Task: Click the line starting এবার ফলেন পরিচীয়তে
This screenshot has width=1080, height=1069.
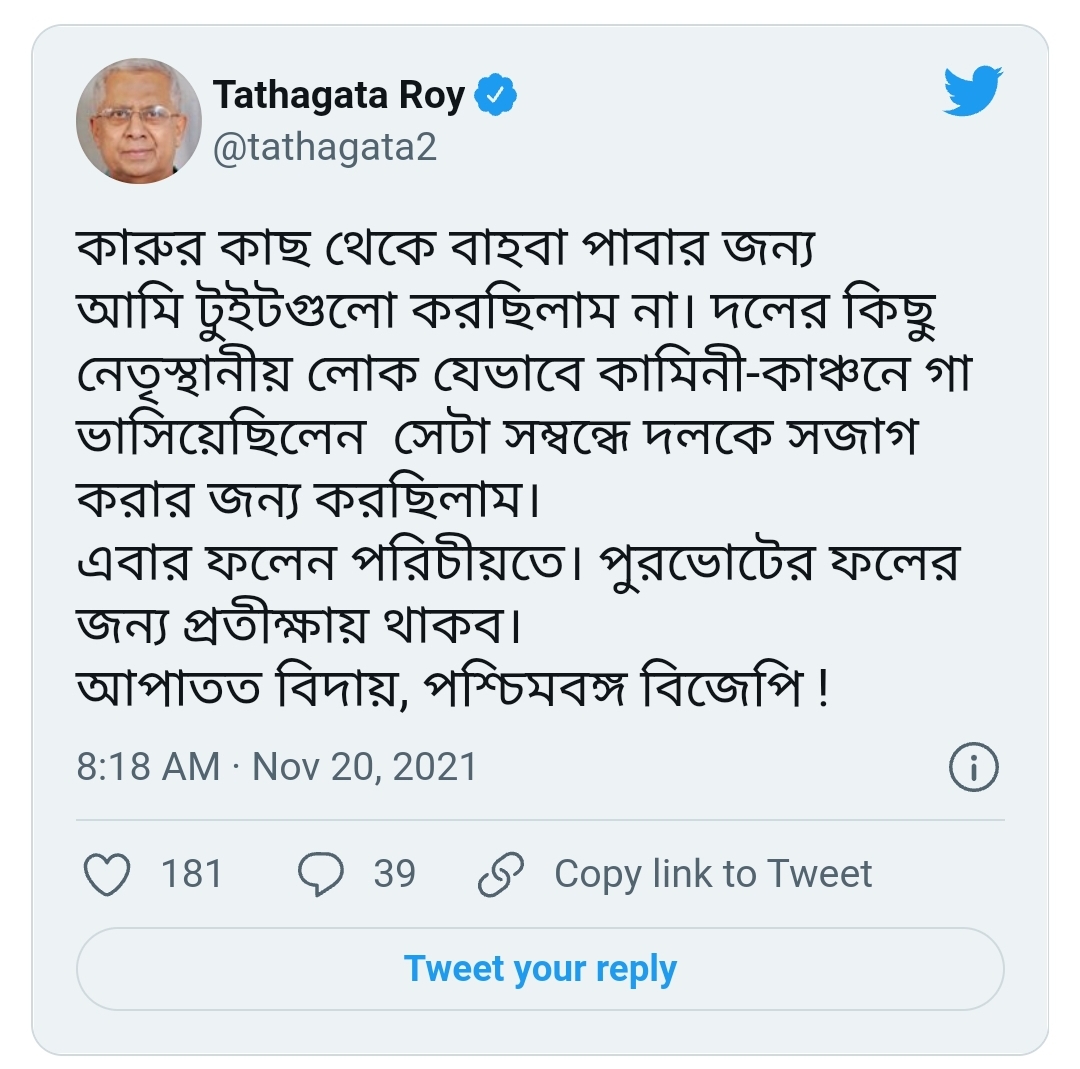Action: [x=518, y=563]
